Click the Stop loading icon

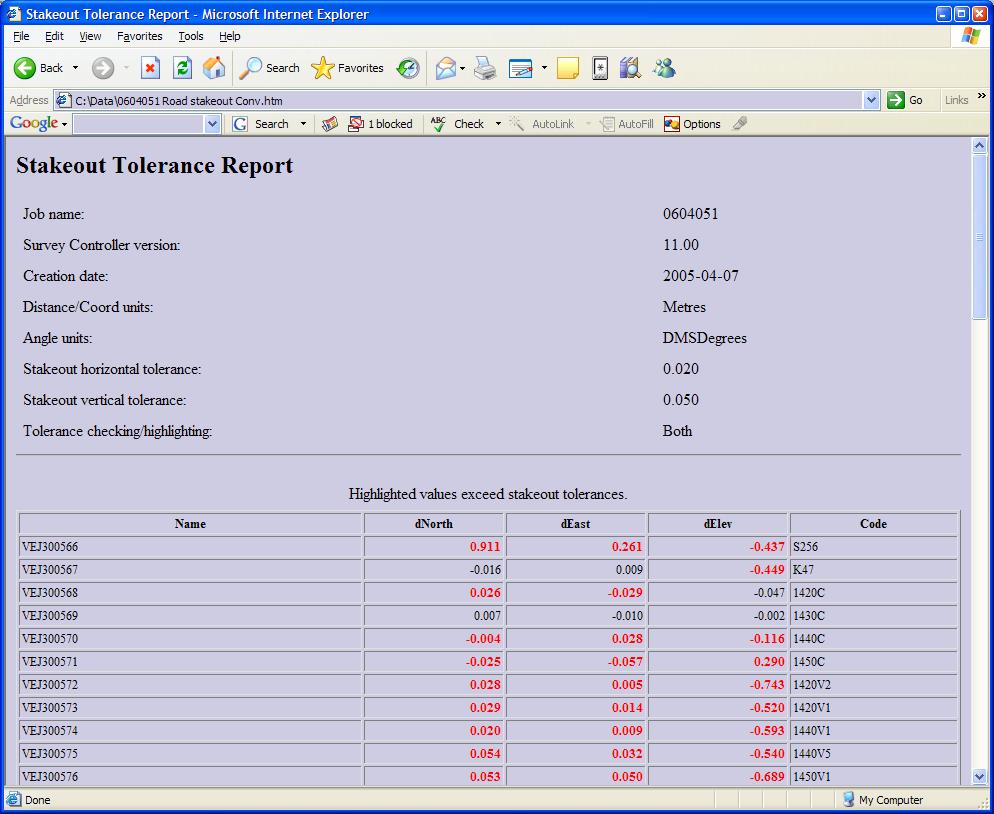click(x=150, y=68)
